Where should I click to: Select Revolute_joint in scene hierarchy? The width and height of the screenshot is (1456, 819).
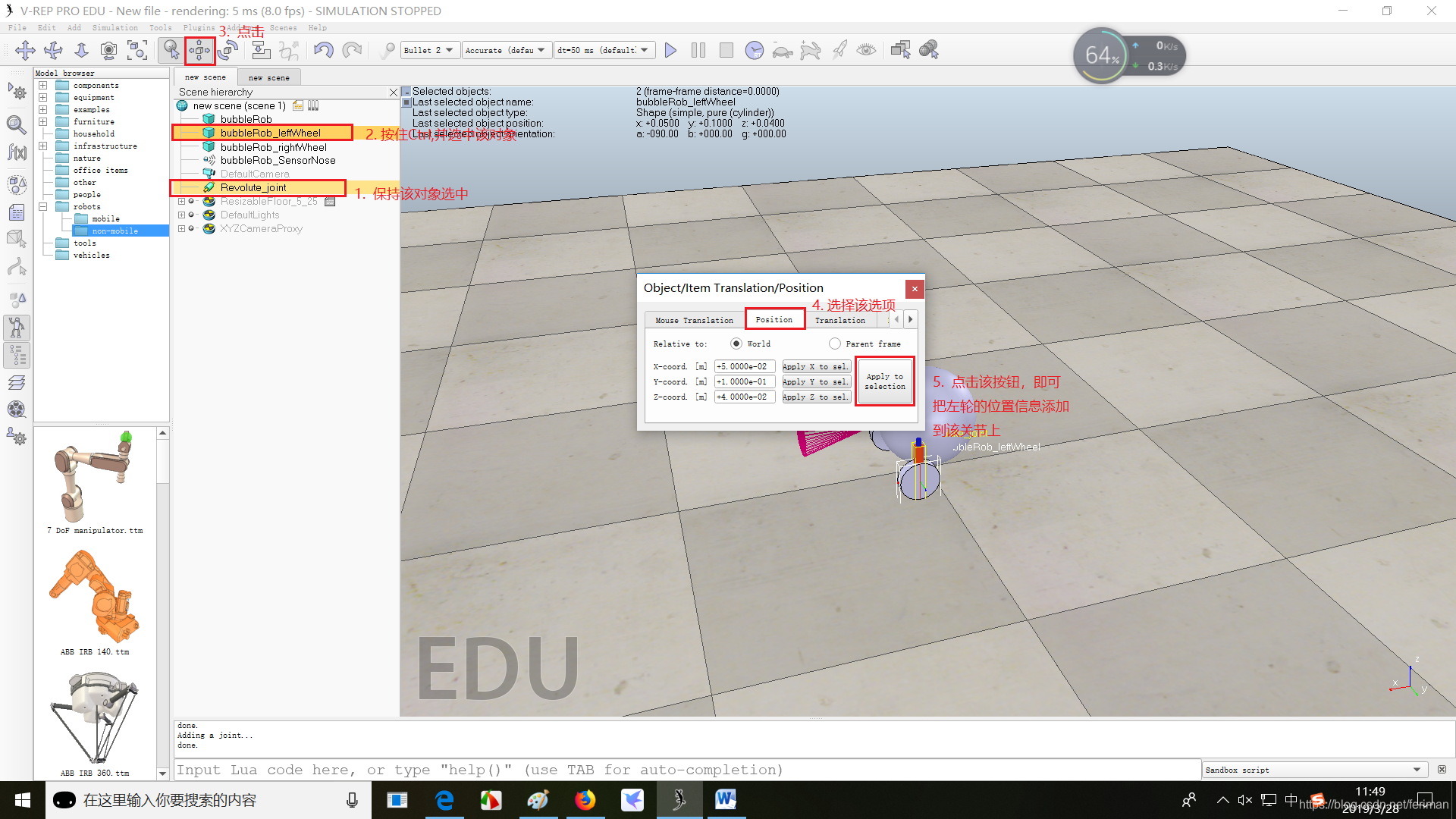(x=253, y=187)
